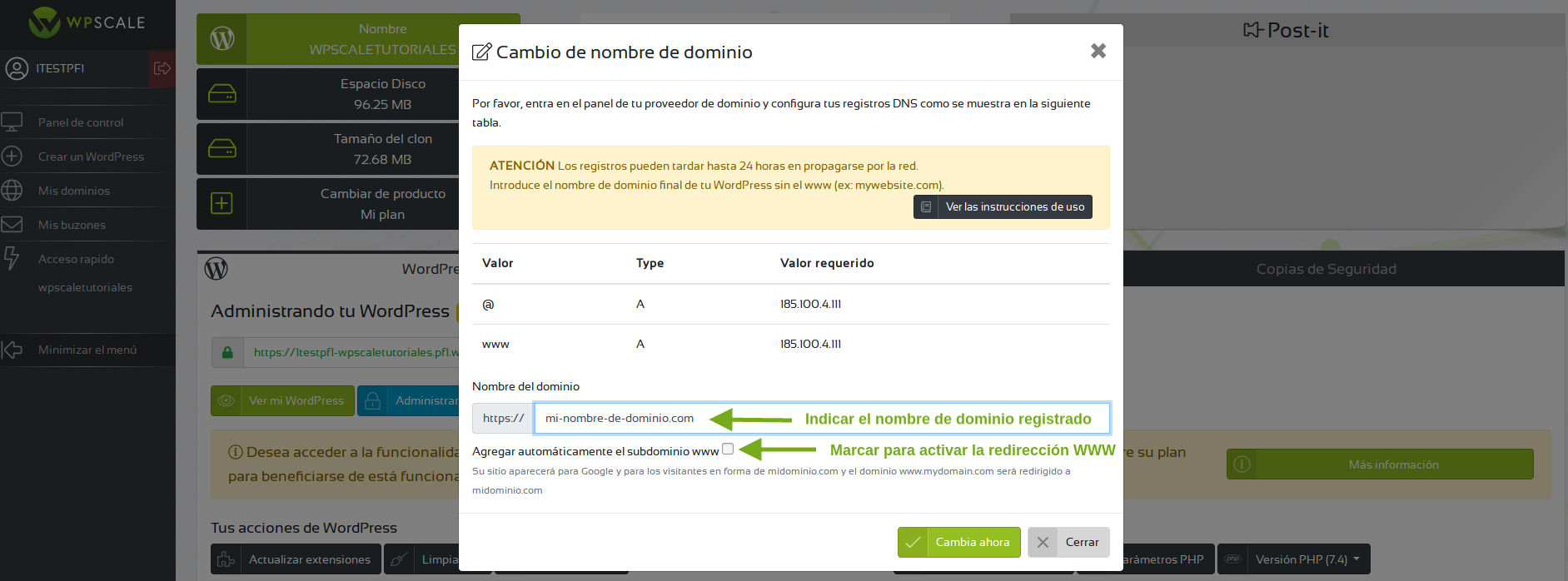1568x581 pixels.
Task: Click the monitor icon for Panel de control
Action: click(12, 122)
